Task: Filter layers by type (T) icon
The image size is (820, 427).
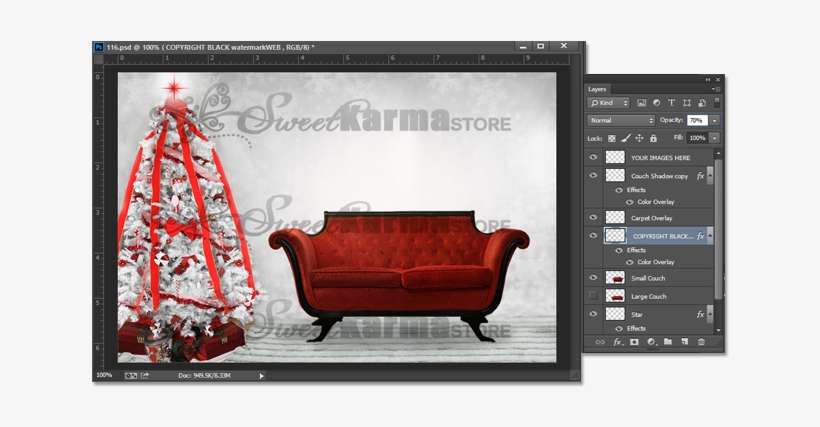Action: click(x=671, y=103)
